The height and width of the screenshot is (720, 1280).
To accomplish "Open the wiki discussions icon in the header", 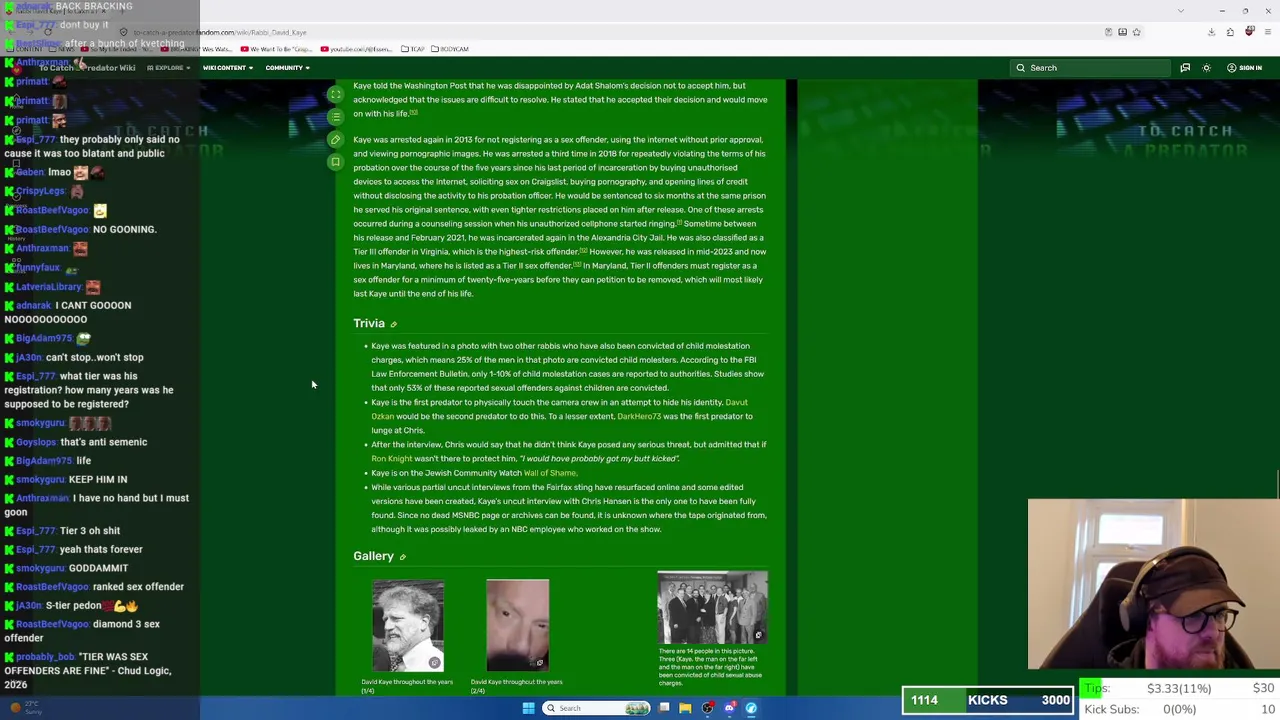I will [1185, 68].
